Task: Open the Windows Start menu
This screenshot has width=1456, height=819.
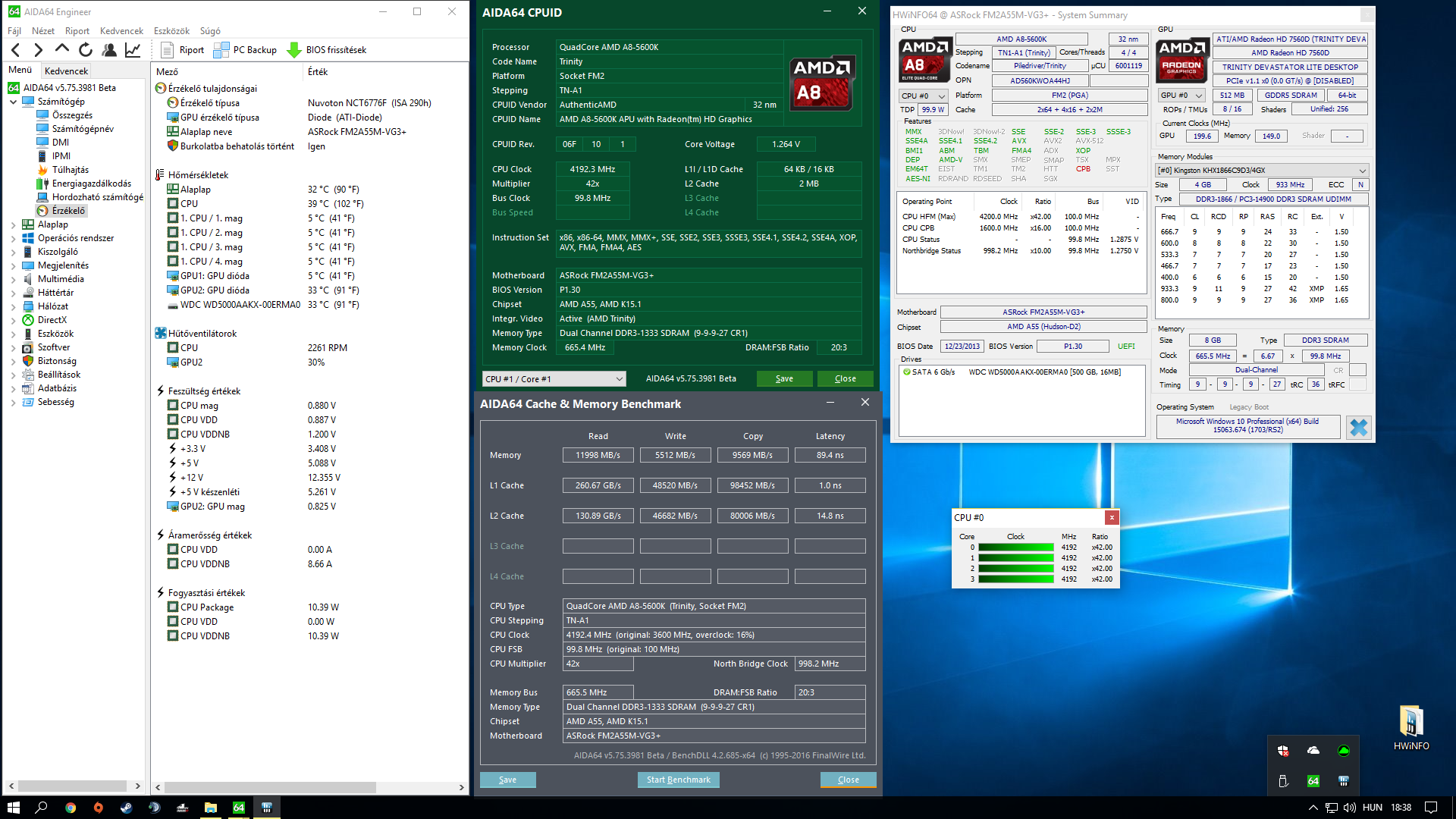Action: (x=13, y=808)
